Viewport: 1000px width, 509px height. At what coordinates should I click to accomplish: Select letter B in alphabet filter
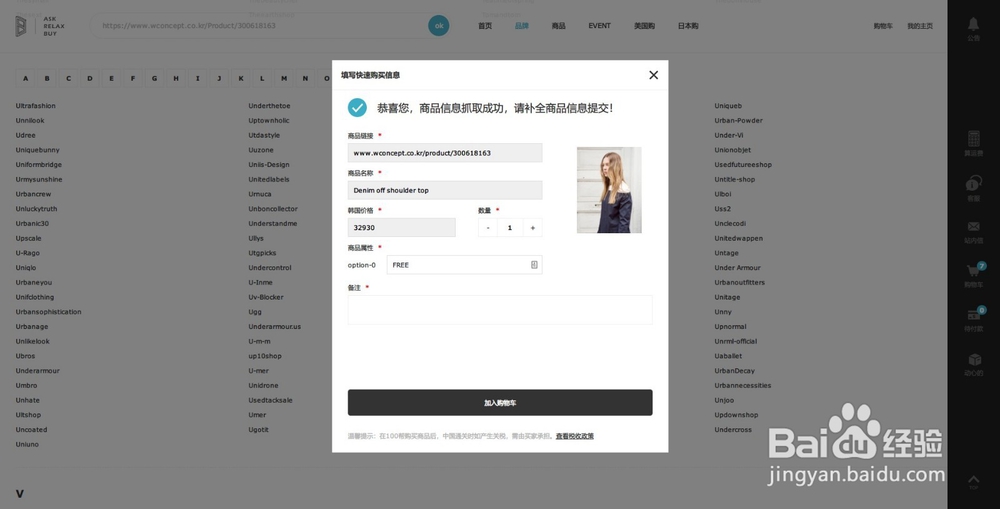coord(47,78)
